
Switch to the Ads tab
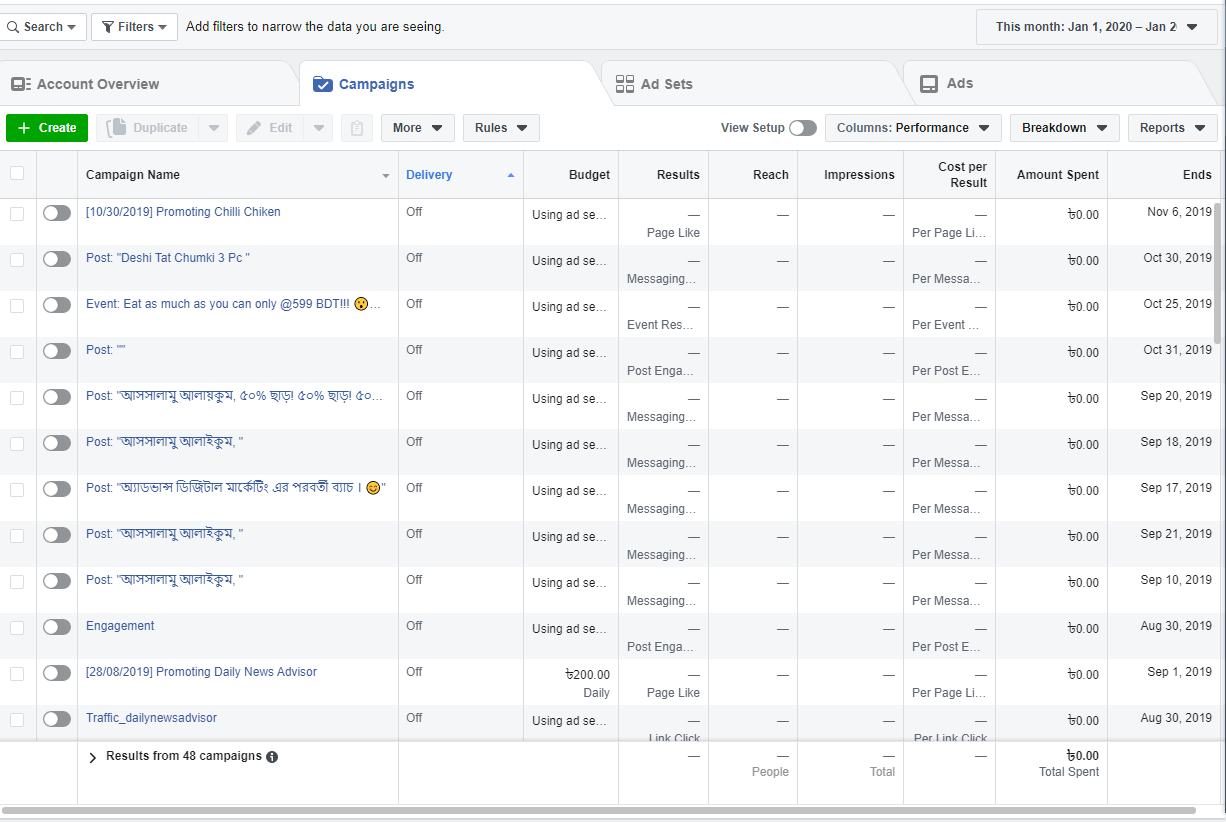tap(1055, 84)
